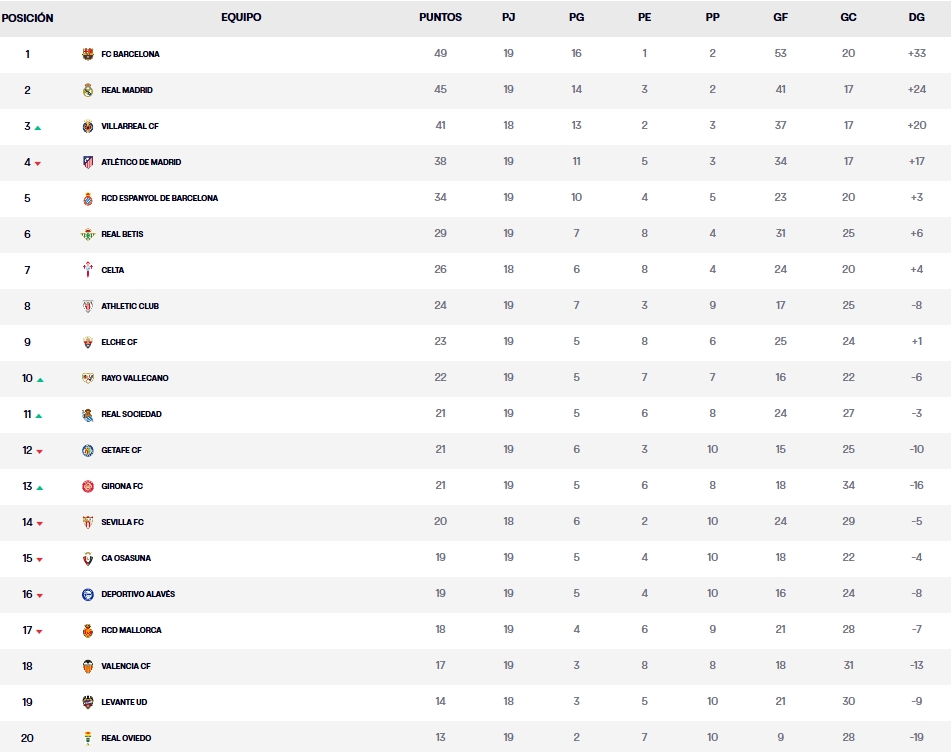Image resolution: width=951 pixels, height=752 pixels.
Task: Click red down arrow beside position 4
Action: coord(38,164)
